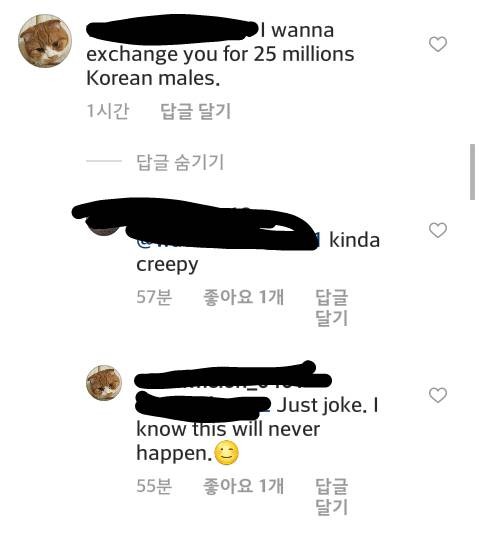The height and width of the screenshot is (553, 479).
Task: Collapse replies with 답글 숨기기
Action: [x=180, y=162]
